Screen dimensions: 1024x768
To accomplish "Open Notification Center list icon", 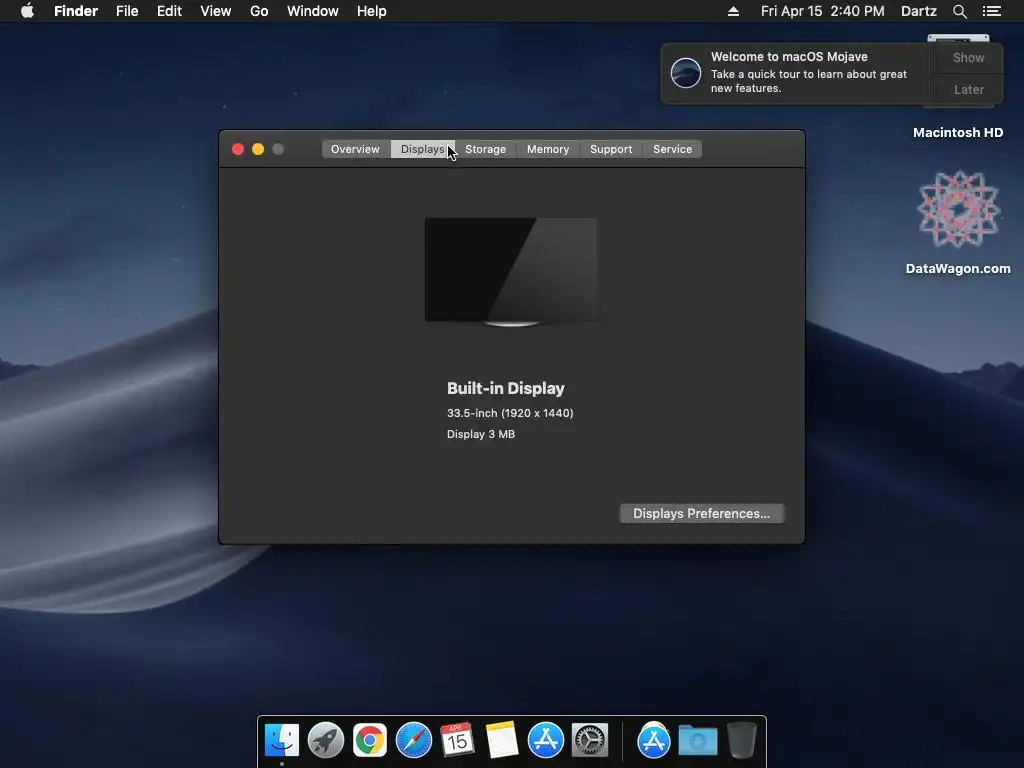I will point(992,11).
